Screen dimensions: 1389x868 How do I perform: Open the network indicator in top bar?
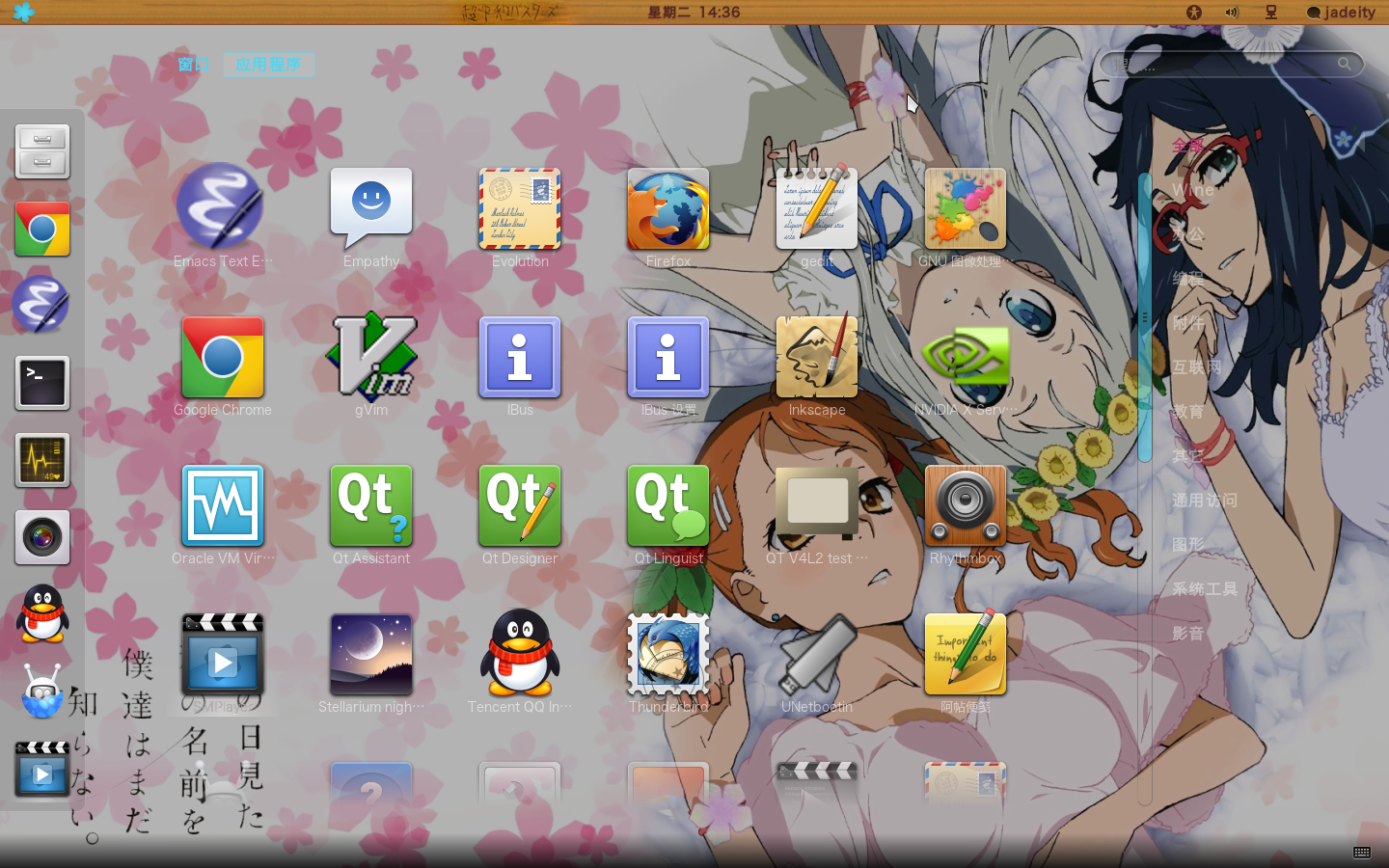coord(1270,13)
